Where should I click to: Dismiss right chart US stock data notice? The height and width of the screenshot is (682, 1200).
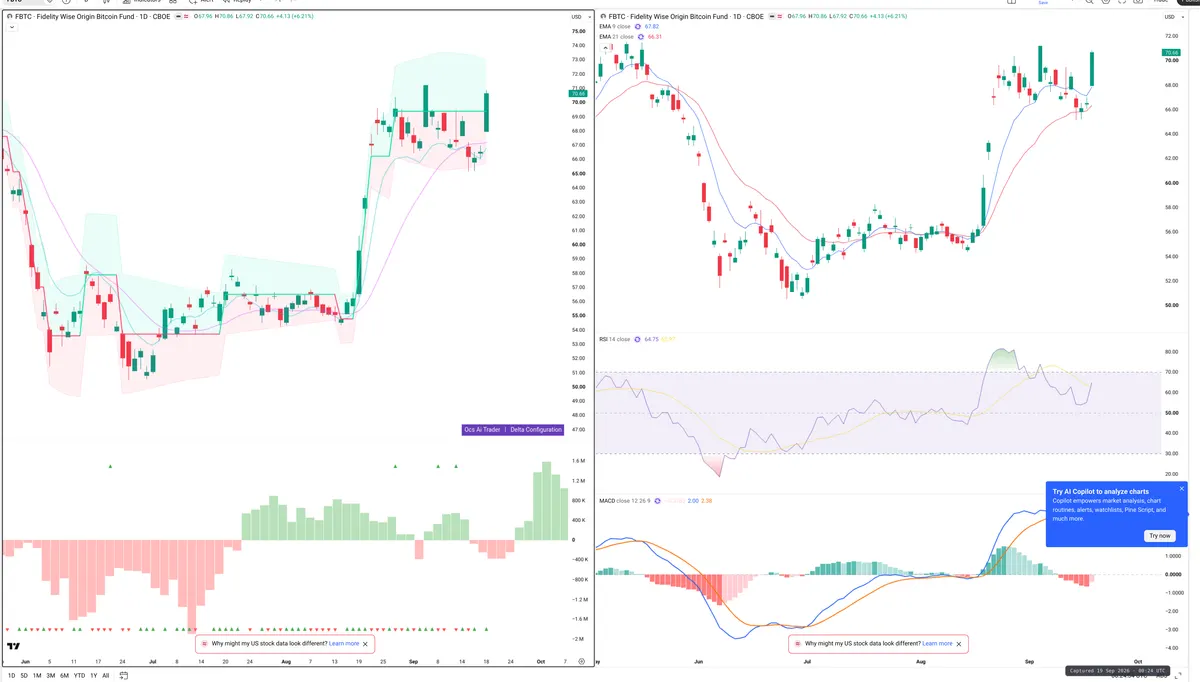[x=959, y=644]
